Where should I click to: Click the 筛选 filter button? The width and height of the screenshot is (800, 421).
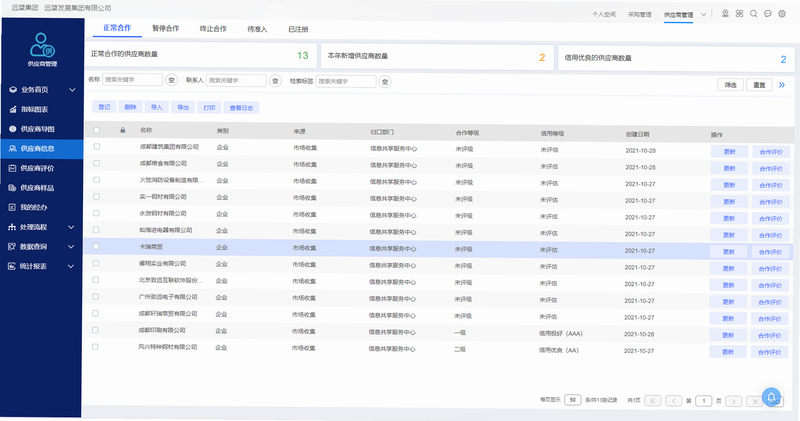click(x=730, y=85)
